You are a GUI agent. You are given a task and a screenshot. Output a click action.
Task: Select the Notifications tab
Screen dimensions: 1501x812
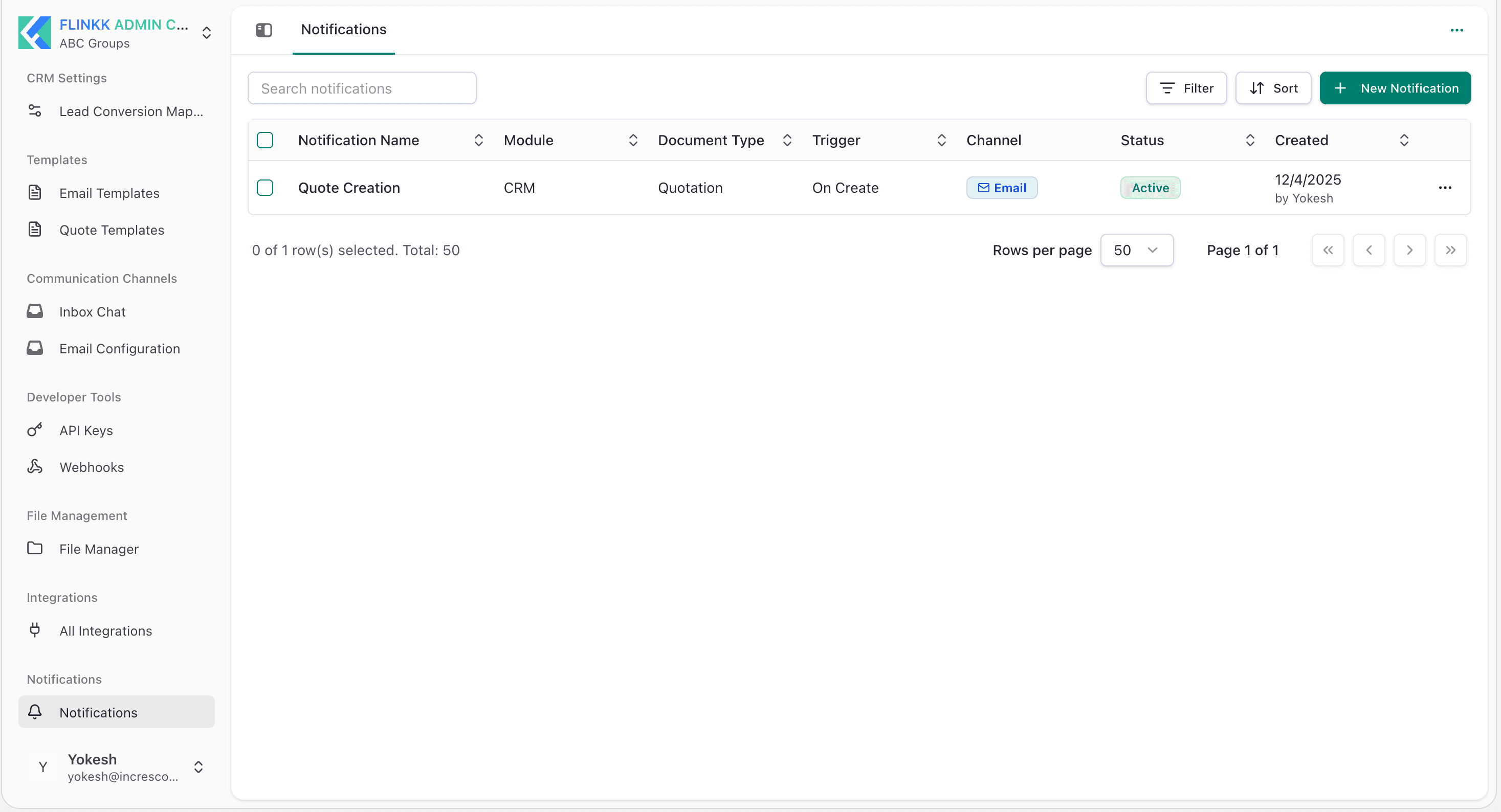tap(343, 30)
